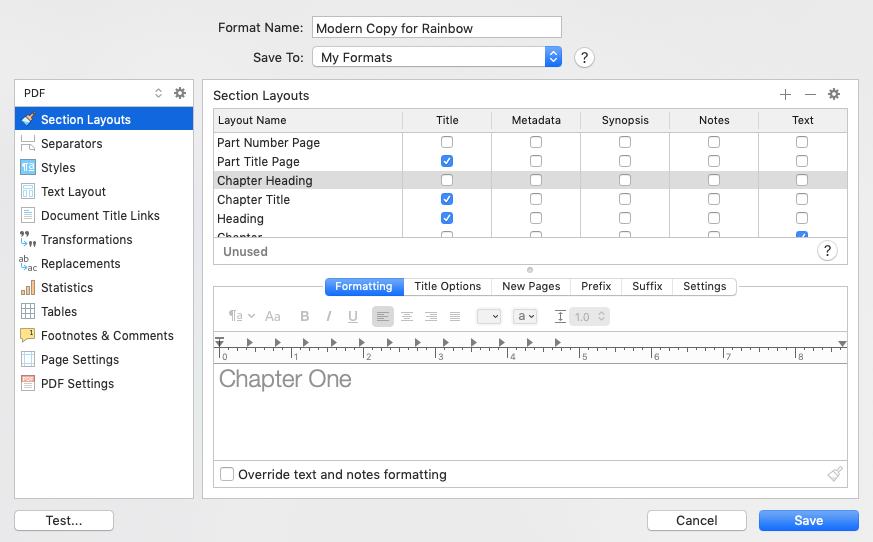Click the Italic formatting icon
Viewport: 873px width, 542px height.
329,316
